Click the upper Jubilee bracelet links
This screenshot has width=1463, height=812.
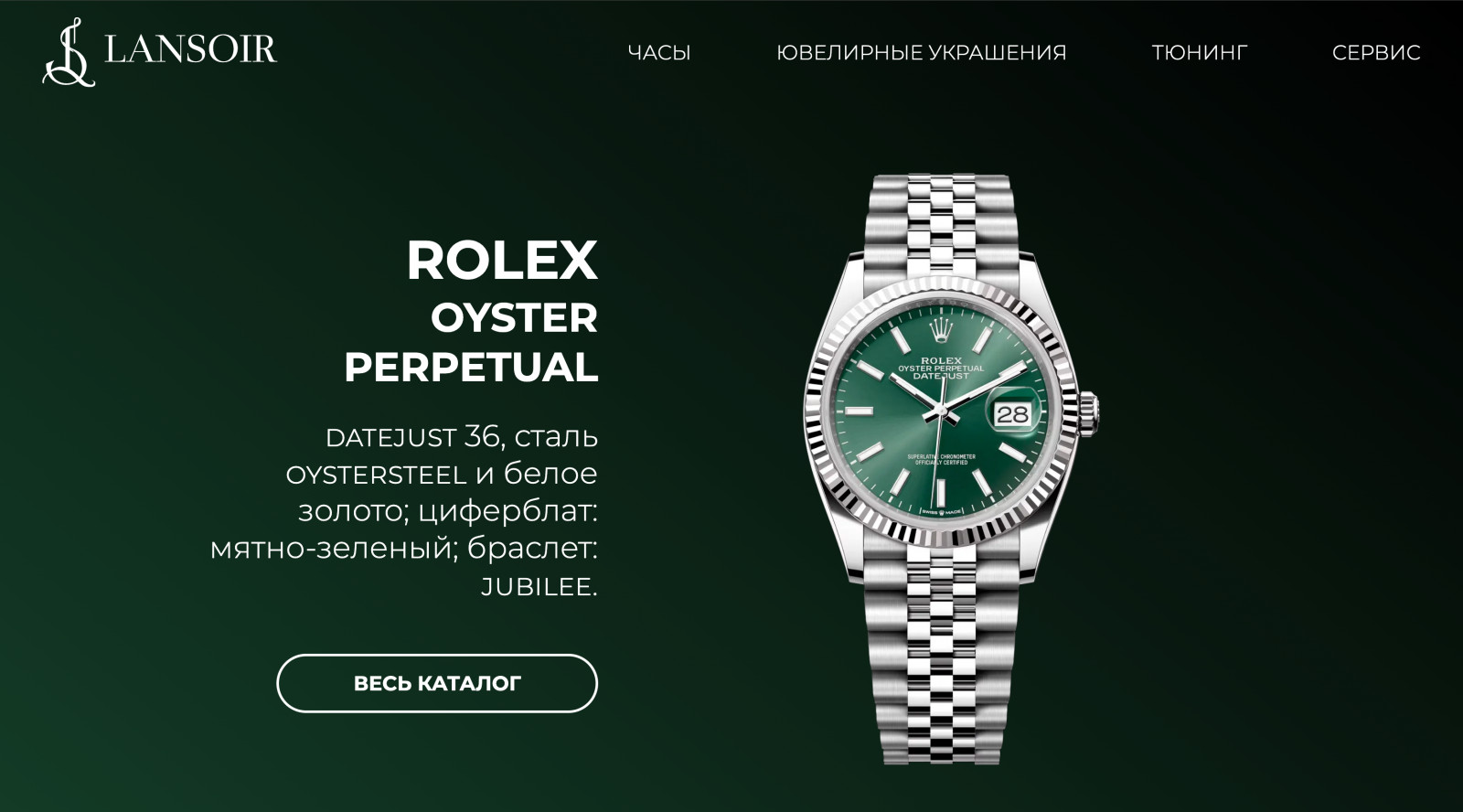941,224
